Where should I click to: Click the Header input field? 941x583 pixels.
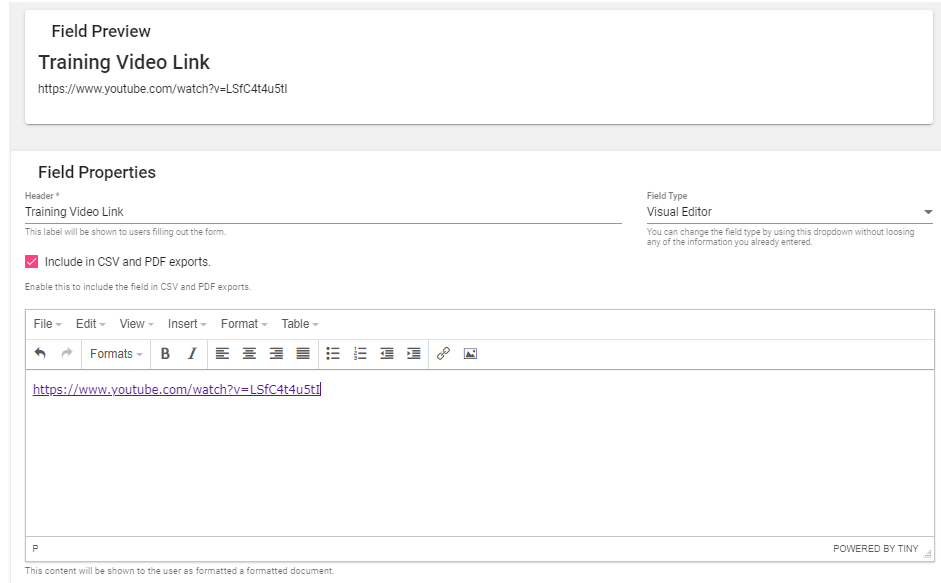[x=323, y=212]
